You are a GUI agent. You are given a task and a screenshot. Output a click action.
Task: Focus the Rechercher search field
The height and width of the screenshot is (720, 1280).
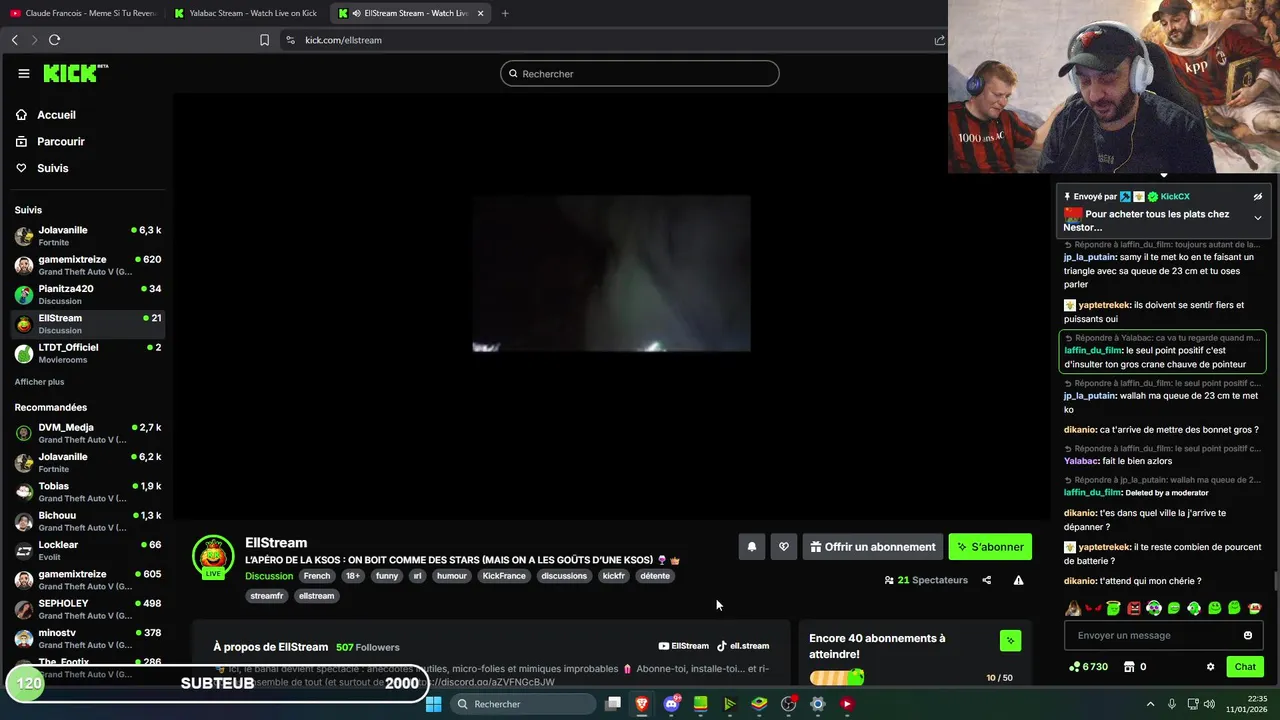tap(640, 73)
